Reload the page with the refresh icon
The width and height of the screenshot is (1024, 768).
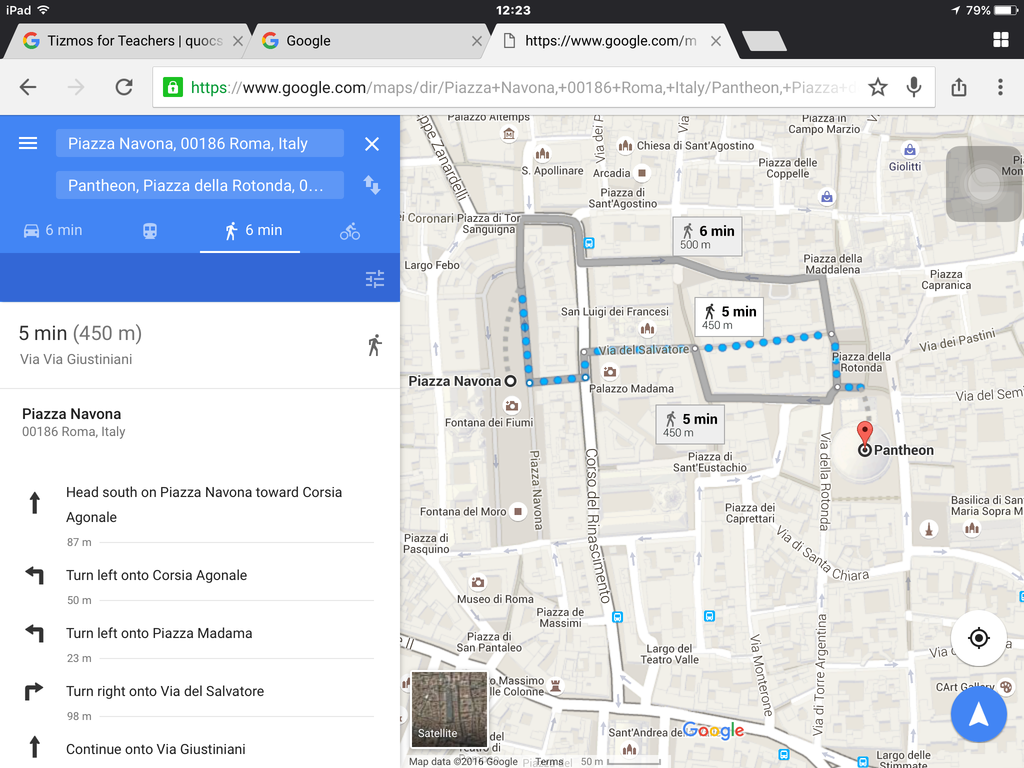(x=124, y=87)
